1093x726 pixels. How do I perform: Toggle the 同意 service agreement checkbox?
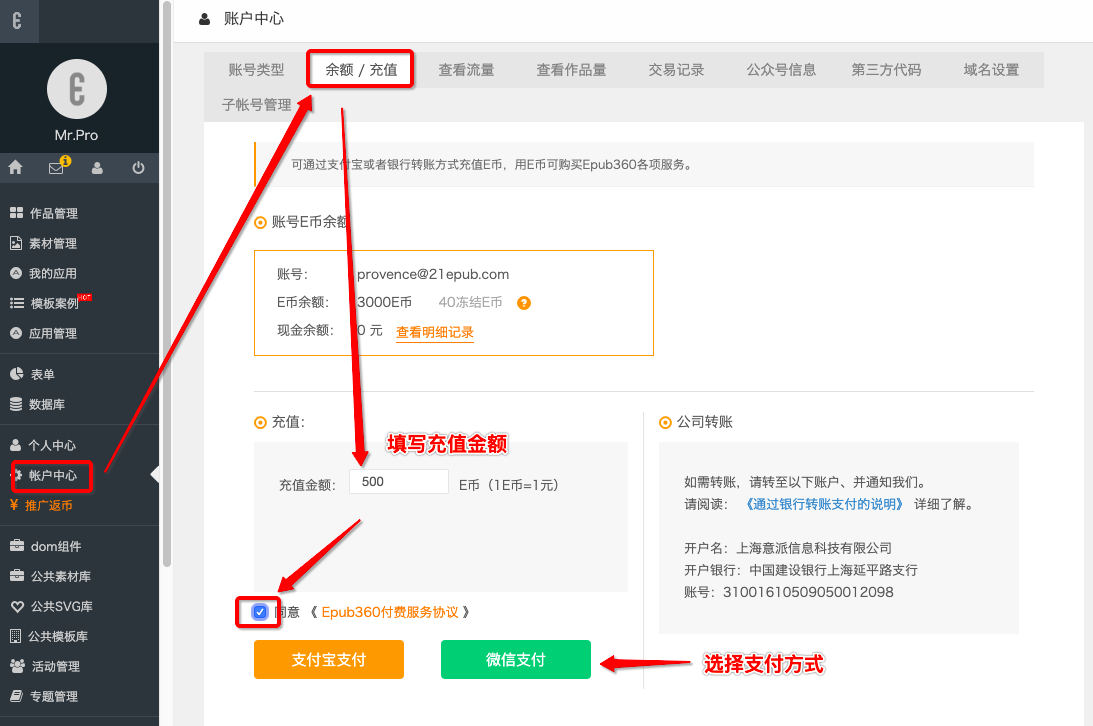tap(260, 611)
